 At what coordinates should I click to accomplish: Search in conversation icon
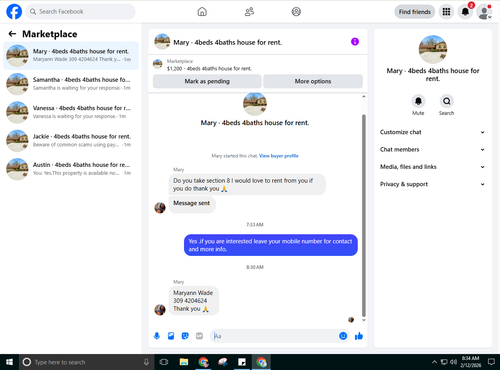point(446,101)
